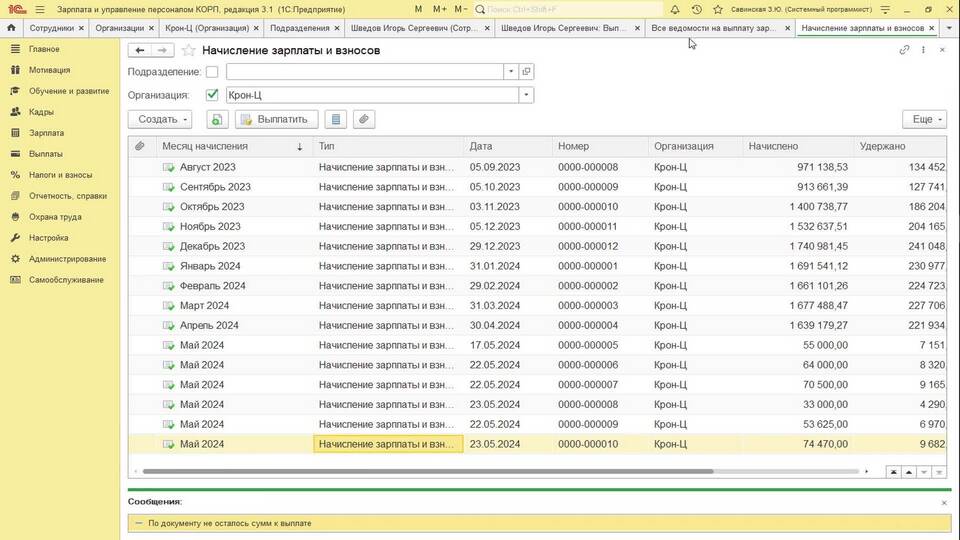
Task: Uncheck the Организация filter checkbox
Action: [212, 95]
